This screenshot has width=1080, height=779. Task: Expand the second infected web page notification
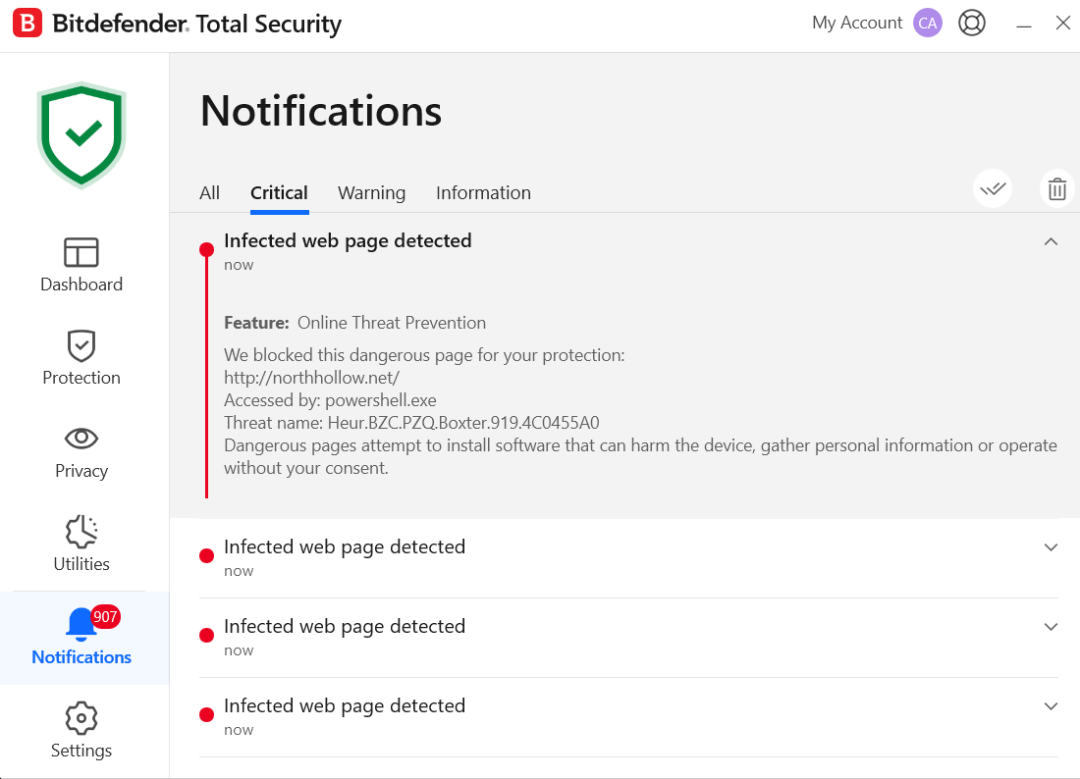pyautogui.click(x=1050, y=547)
